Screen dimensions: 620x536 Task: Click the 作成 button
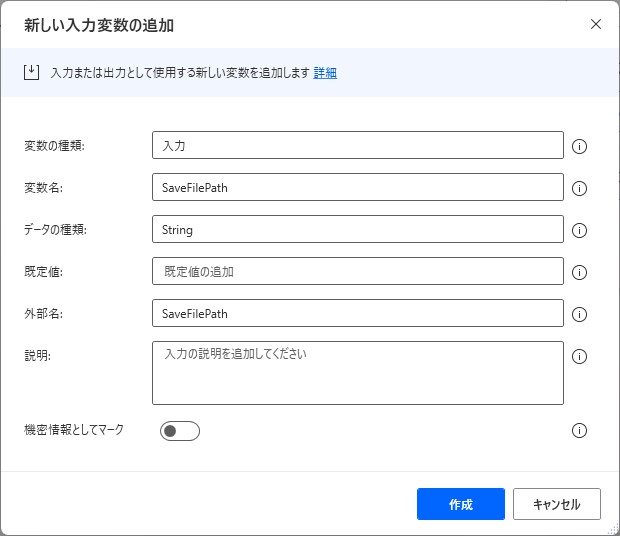pos(461,504)
